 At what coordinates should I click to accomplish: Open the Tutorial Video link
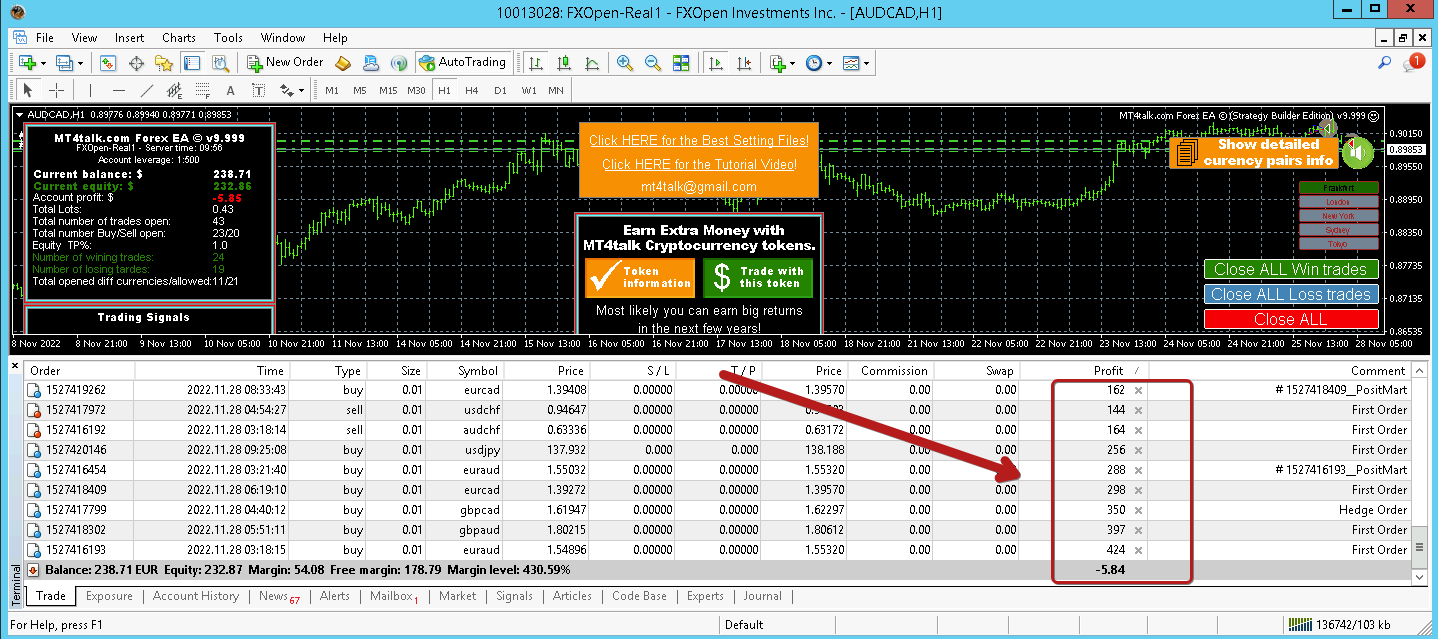699,164
